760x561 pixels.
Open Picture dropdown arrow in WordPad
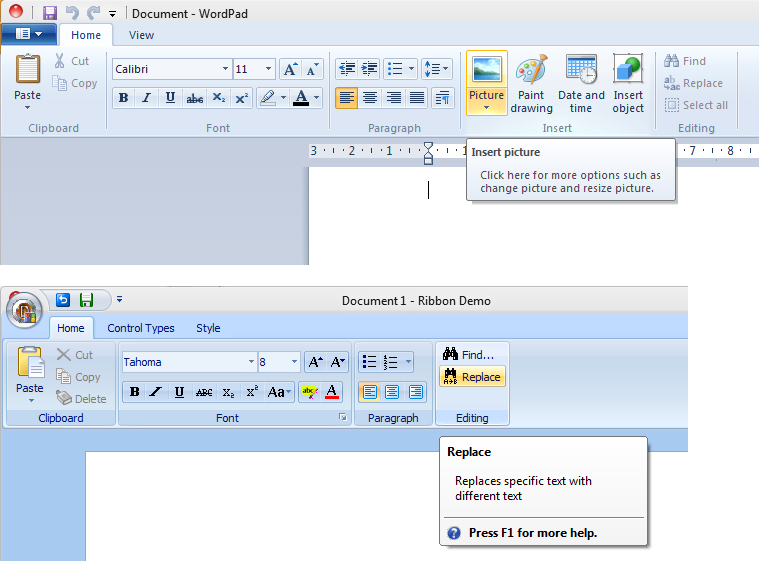pyautogui.click(x=486, y=108)
